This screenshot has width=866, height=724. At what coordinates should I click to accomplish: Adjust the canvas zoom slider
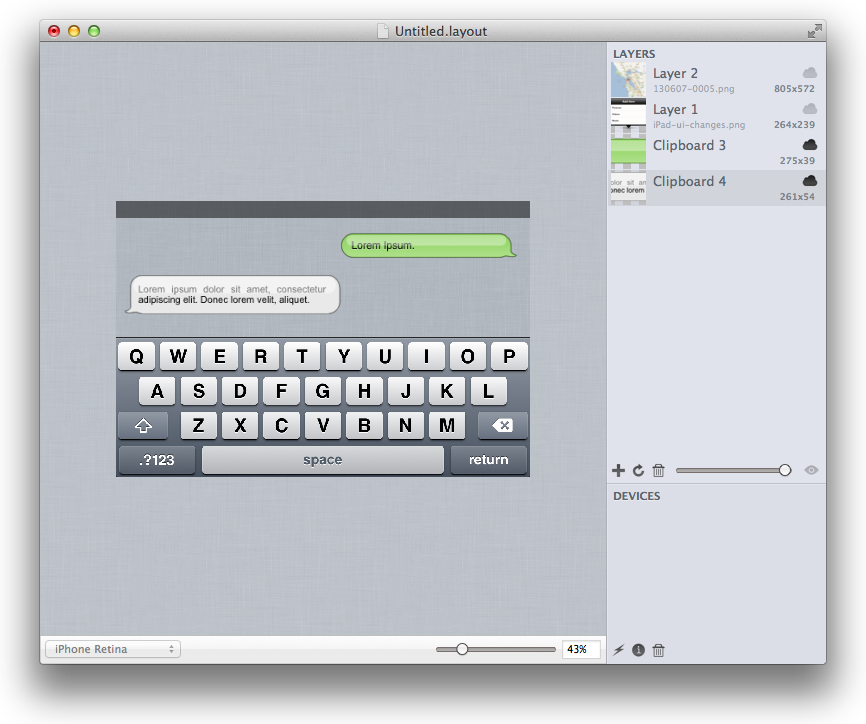pos(495,649)
